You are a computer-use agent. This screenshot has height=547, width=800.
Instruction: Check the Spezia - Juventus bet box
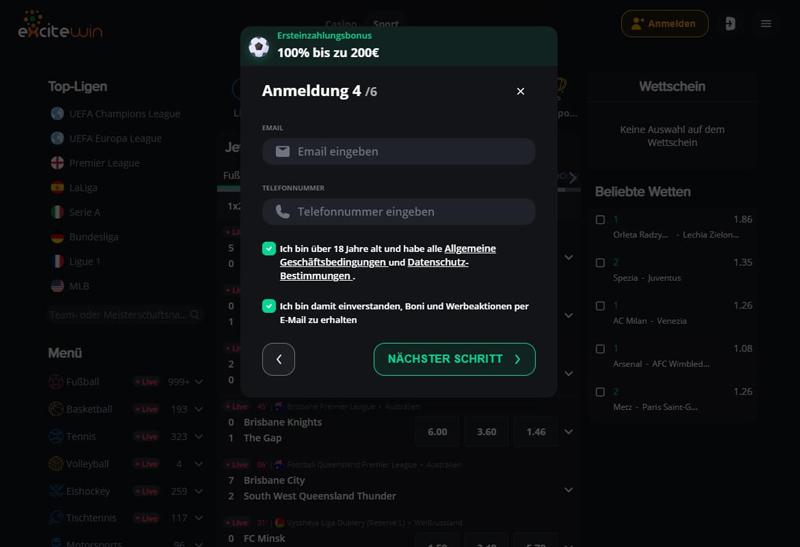coord(601,263)
